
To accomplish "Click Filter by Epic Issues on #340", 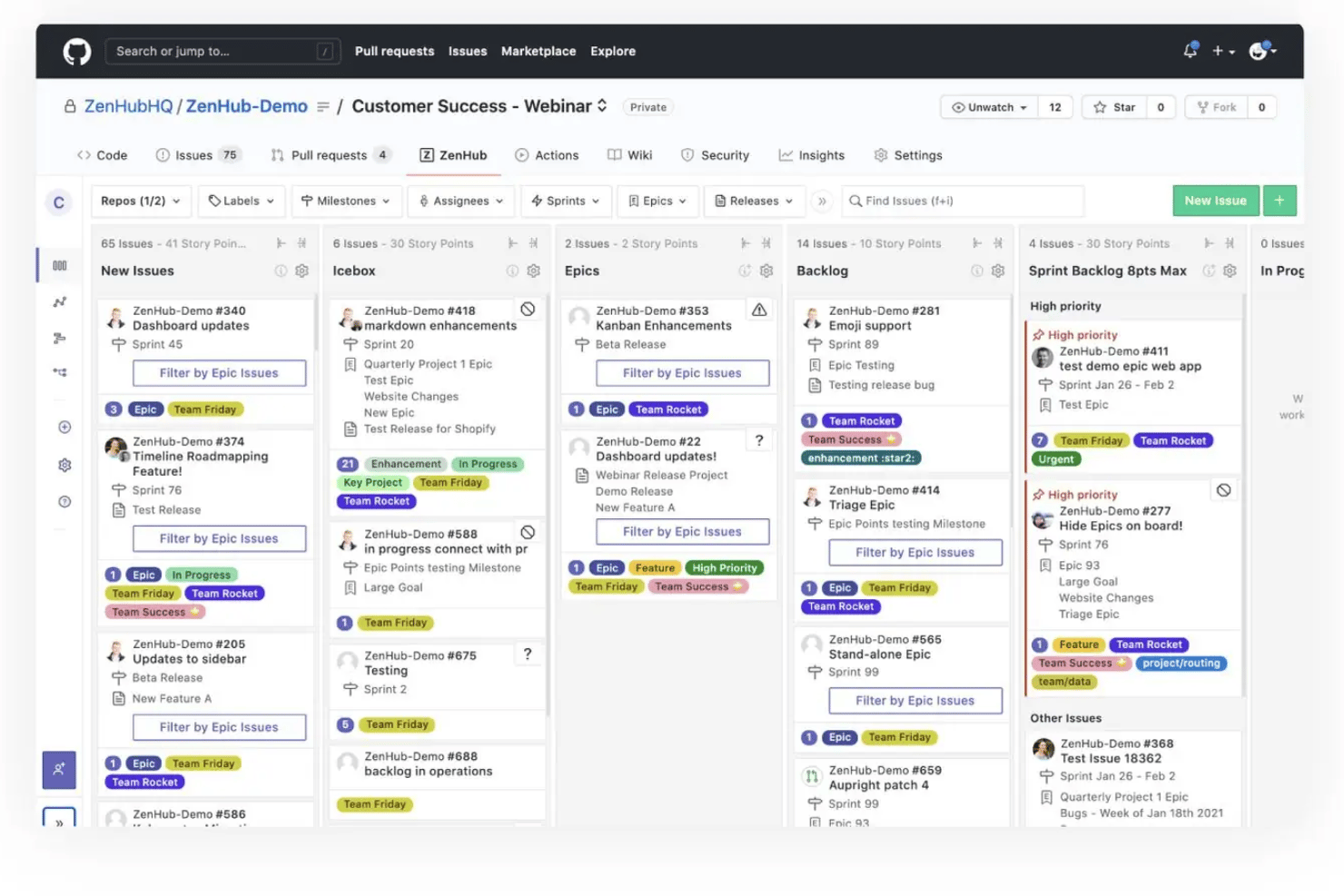I will click(x=219, y=373).
